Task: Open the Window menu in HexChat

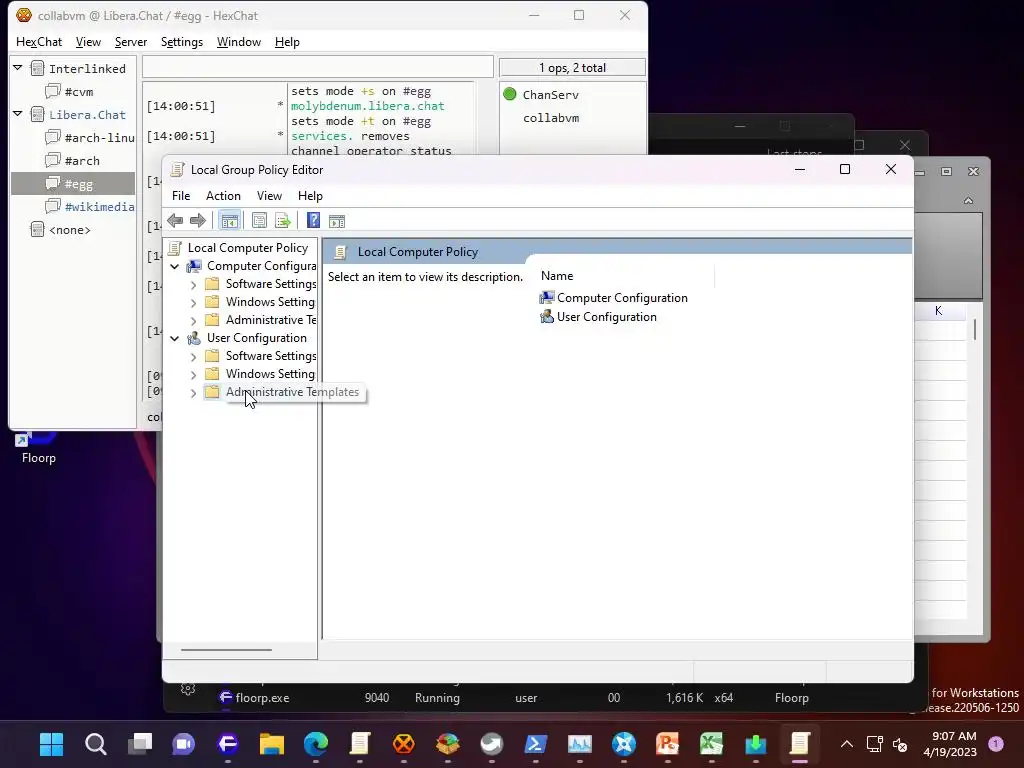Action: [238, 42]
